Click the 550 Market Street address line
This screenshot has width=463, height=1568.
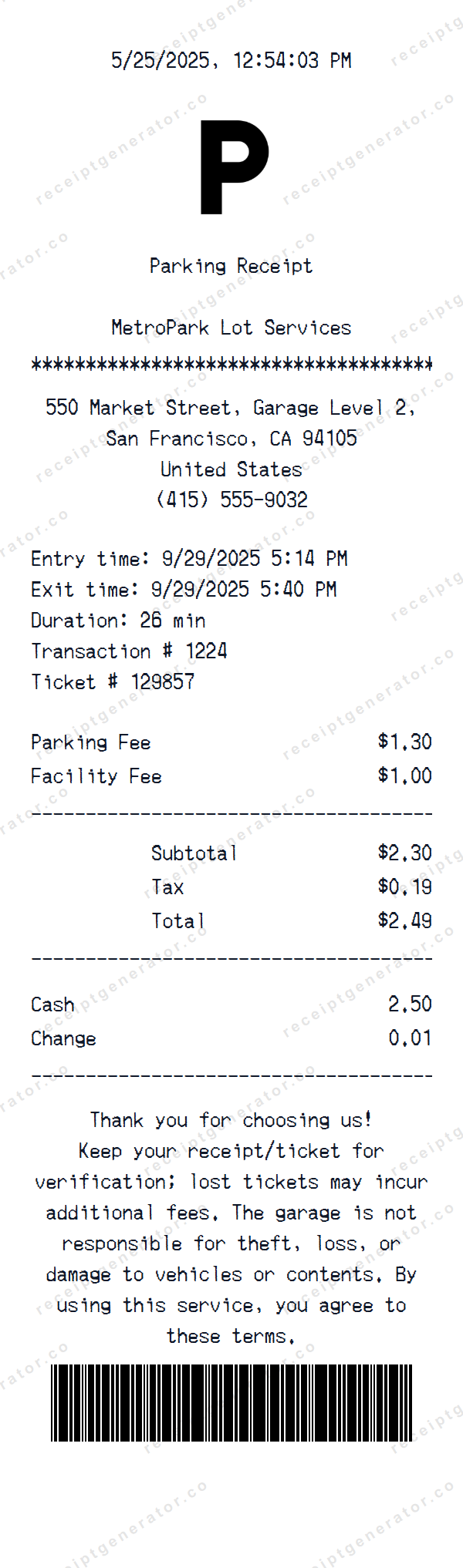(x=231, y=408)
